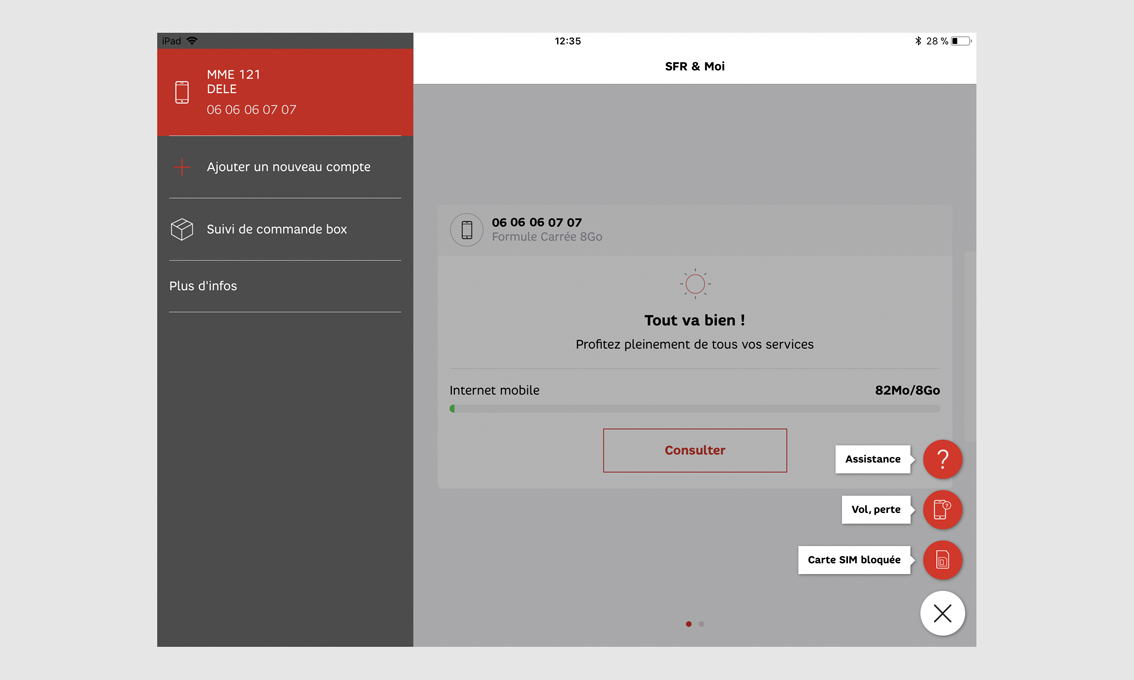Click the SFR & Moi title
1134x680 pixels.
coord(695,67)
